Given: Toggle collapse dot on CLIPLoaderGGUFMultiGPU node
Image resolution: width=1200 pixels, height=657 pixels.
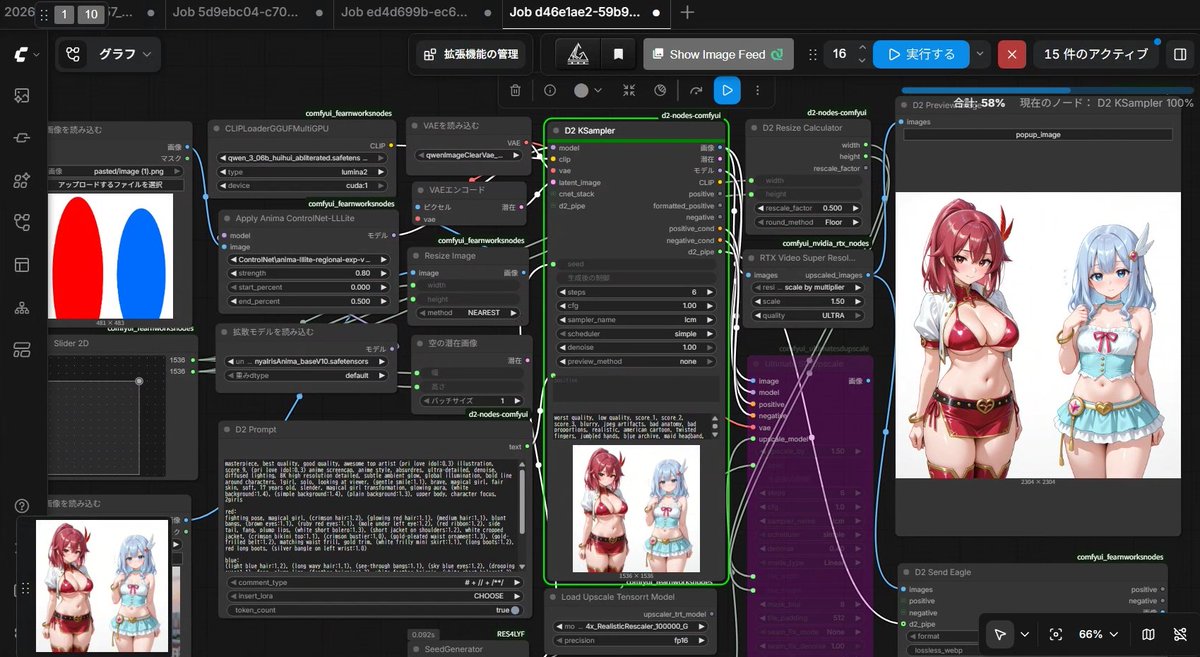Looking at the screenshot, I should pos(215,129).
